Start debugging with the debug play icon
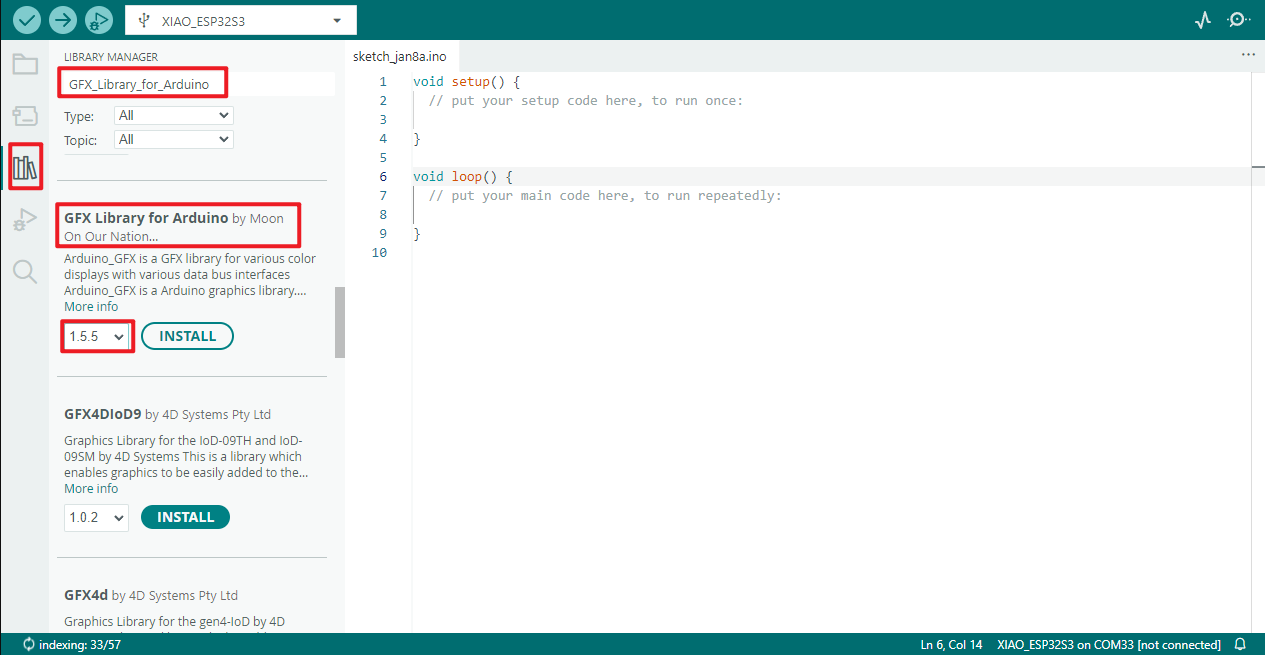Image resolution: width=1265 pixels, height=655 pixels. coord(99,20)
